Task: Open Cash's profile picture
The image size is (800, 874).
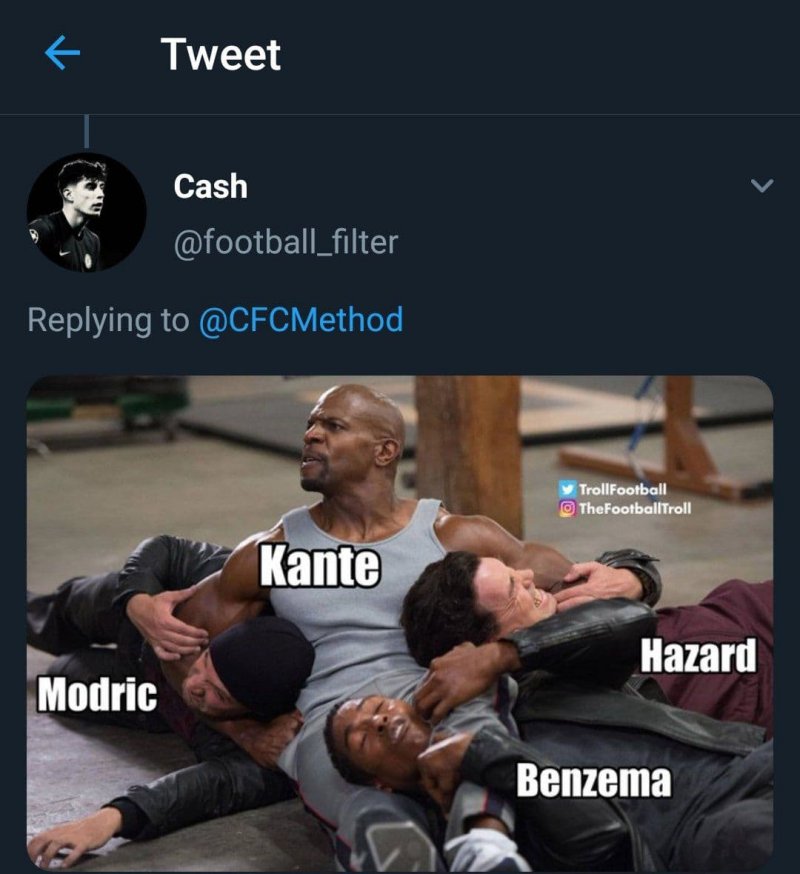Action: pos(86,212)
